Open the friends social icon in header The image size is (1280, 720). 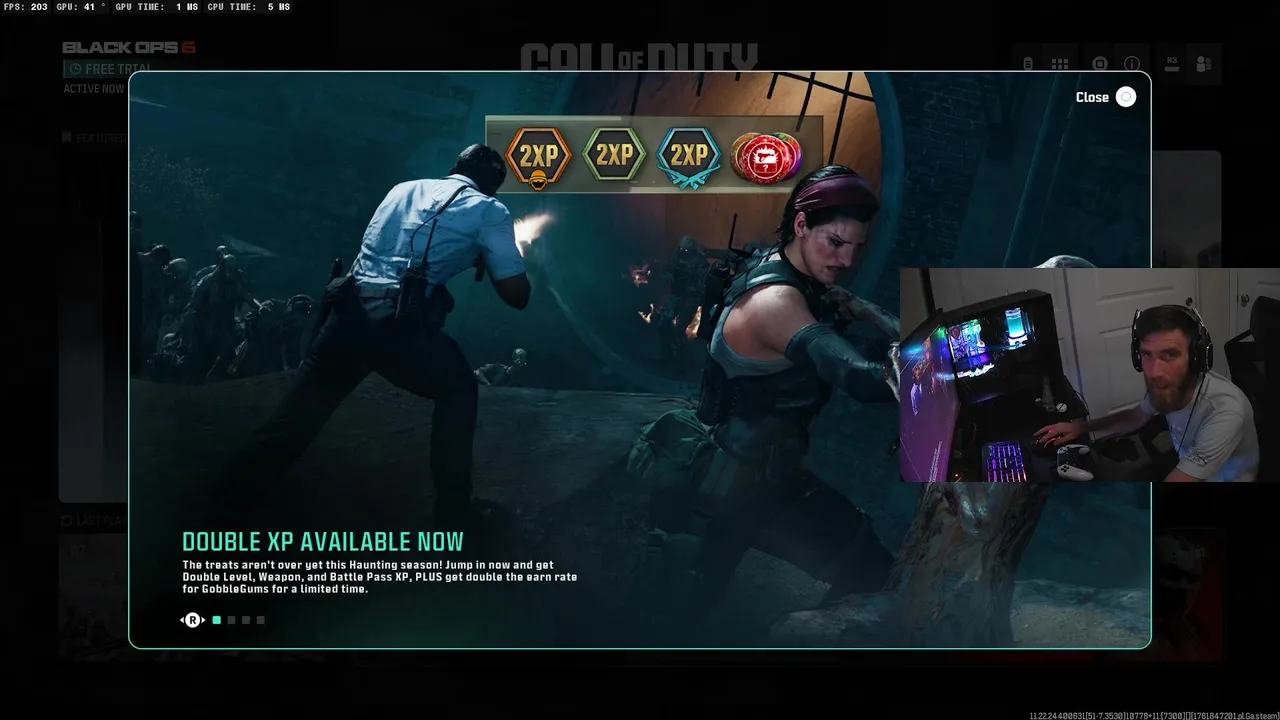click(x=1203, y=64)
